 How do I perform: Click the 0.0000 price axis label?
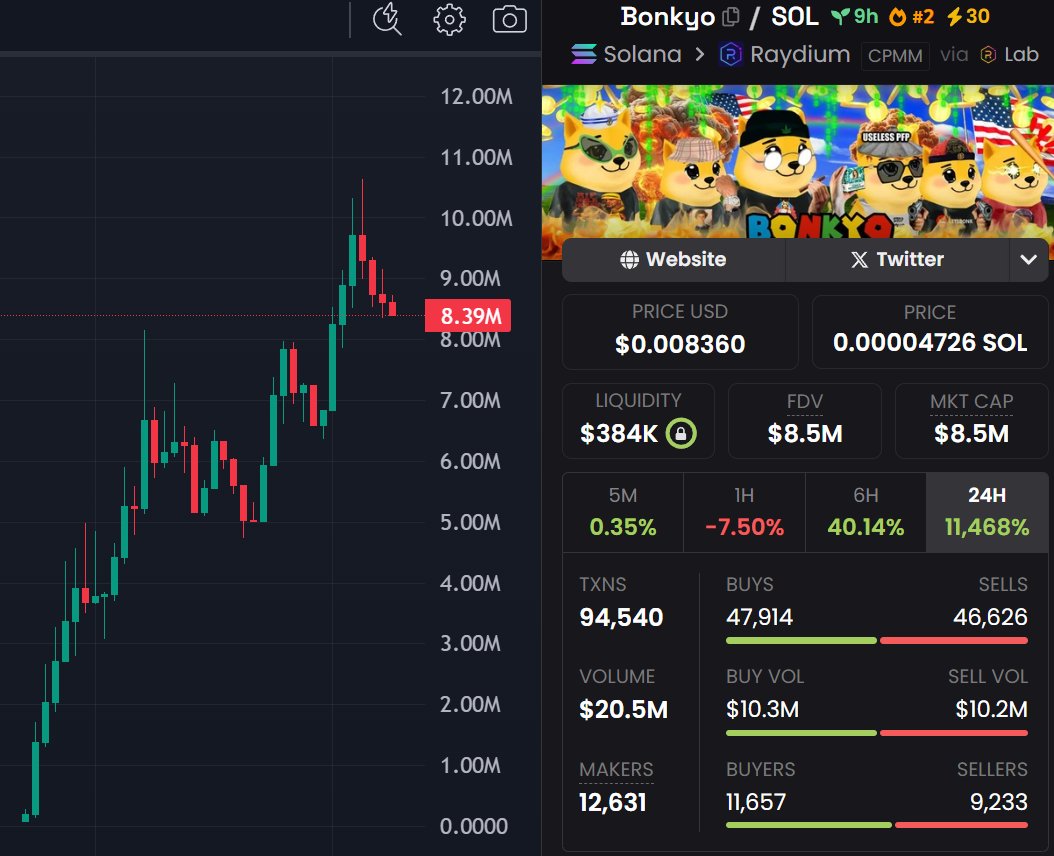pyautogui.click(x=474, y=826)
